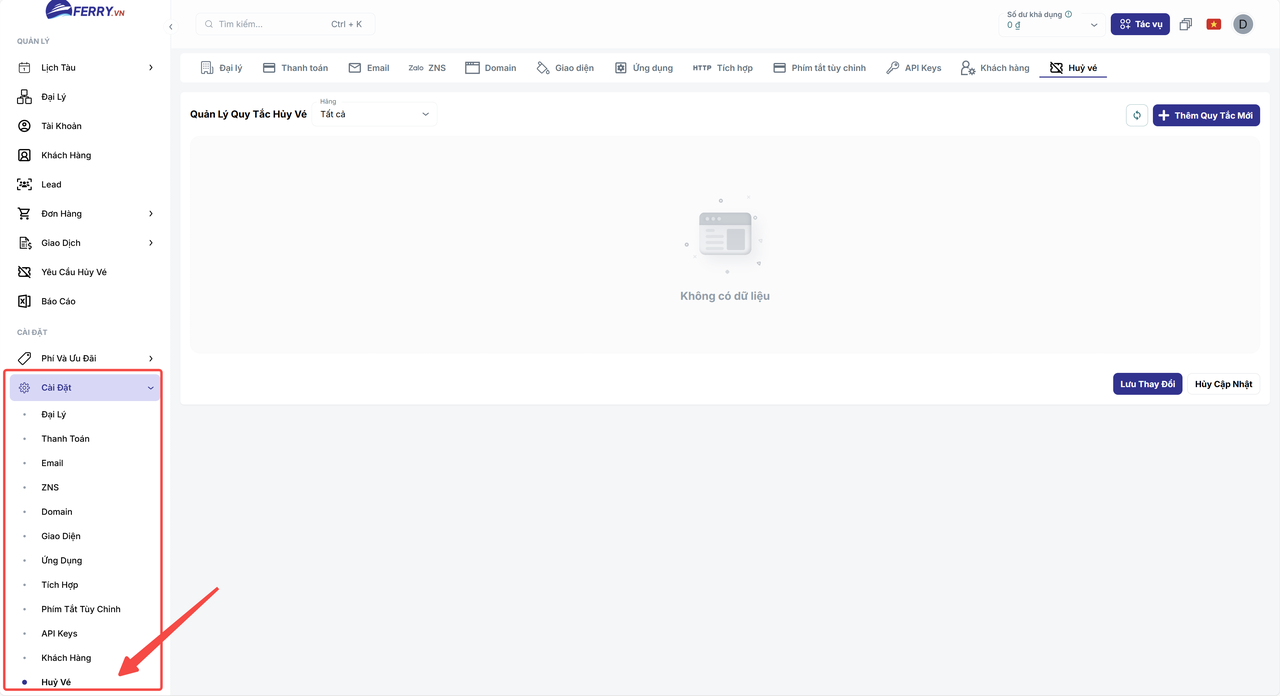1280x696 pixels.
Task: Switch to the Giao diện tab
Action: [565, 68]
